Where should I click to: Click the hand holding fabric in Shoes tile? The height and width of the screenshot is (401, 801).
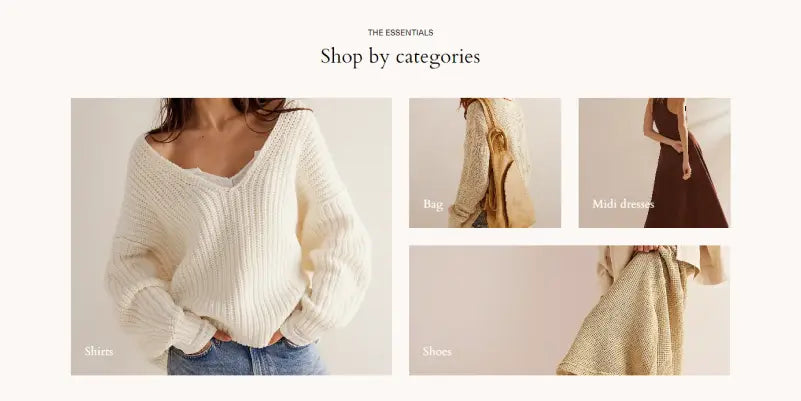pos(647,249)
